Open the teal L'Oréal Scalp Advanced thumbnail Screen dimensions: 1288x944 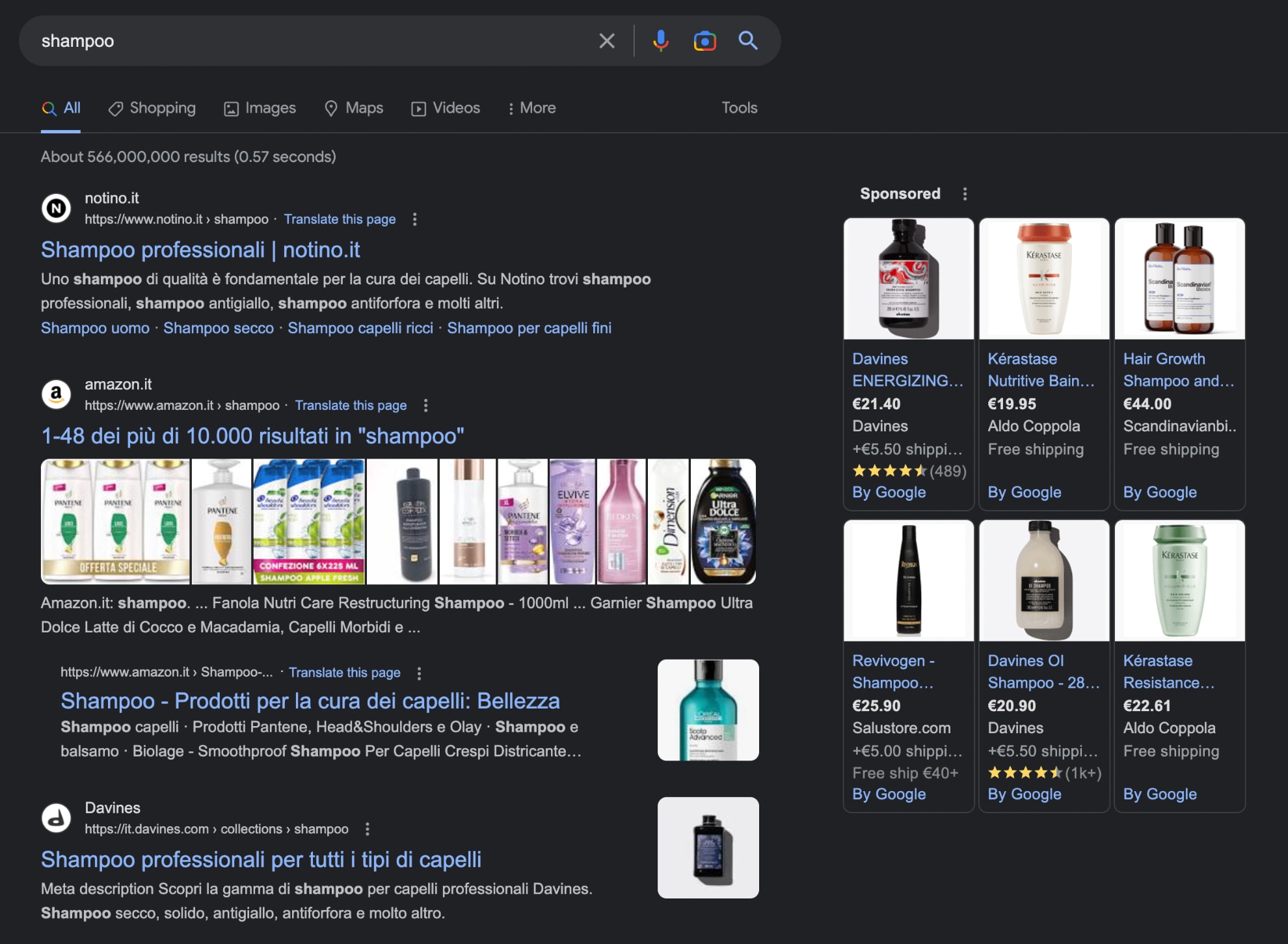click(x=708, y=710)
